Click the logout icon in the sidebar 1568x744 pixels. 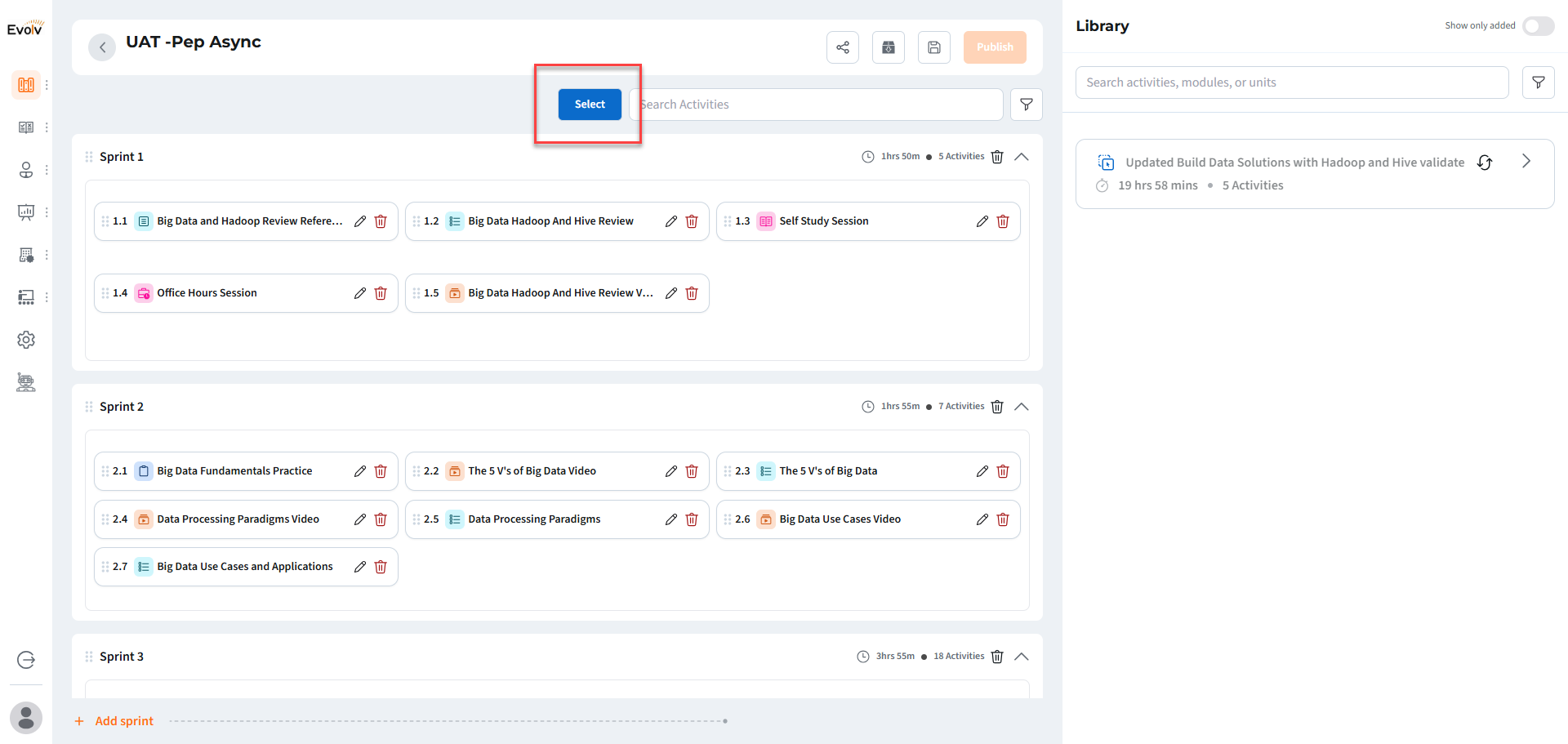pyautogui.click(x=26, y=660)
